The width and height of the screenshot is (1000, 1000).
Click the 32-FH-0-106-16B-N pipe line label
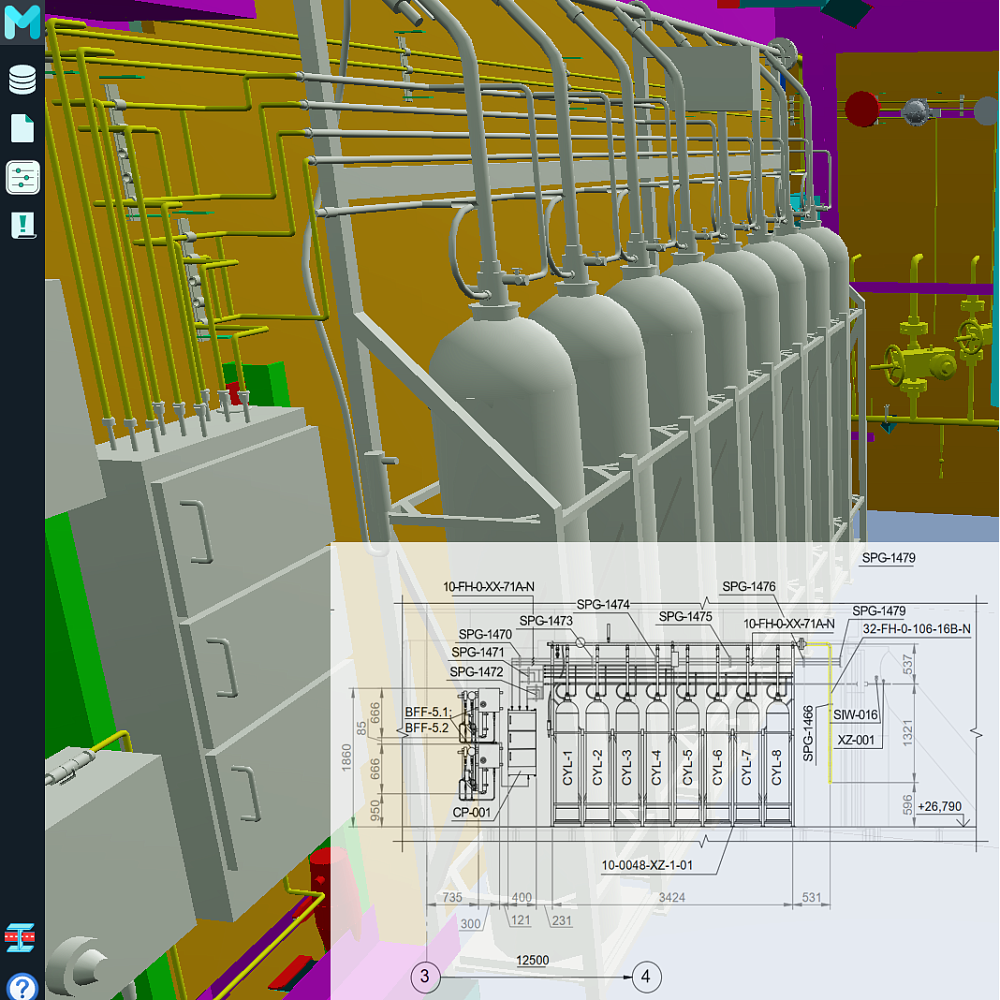pyautogui.click(x=917, y=628)
